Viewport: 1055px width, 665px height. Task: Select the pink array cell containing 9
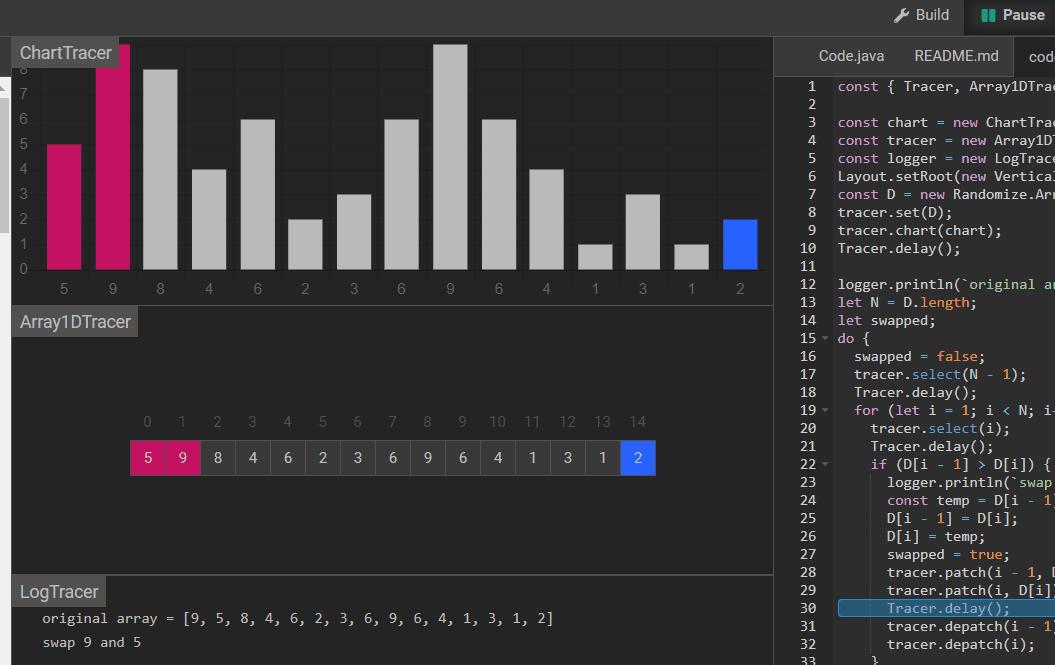[x=183, y=458]
